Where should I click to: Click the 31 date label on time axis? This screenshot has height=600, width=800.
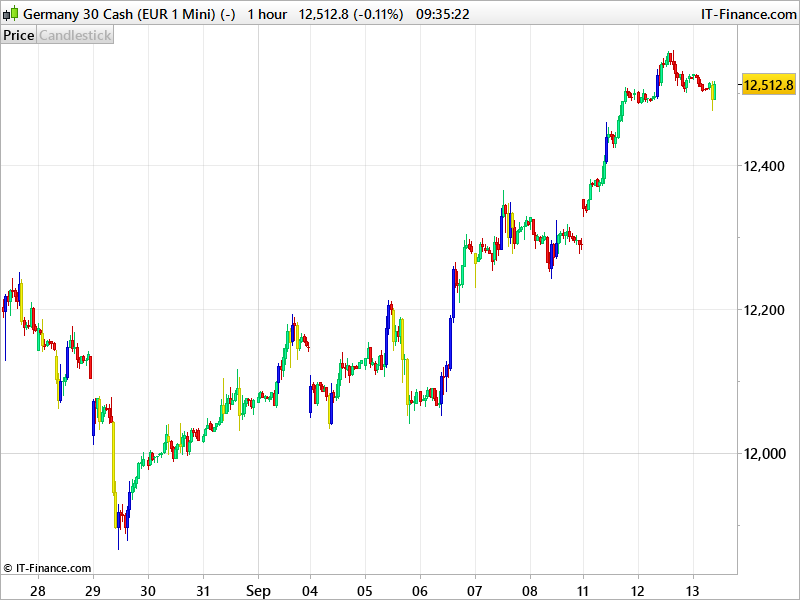203,591
